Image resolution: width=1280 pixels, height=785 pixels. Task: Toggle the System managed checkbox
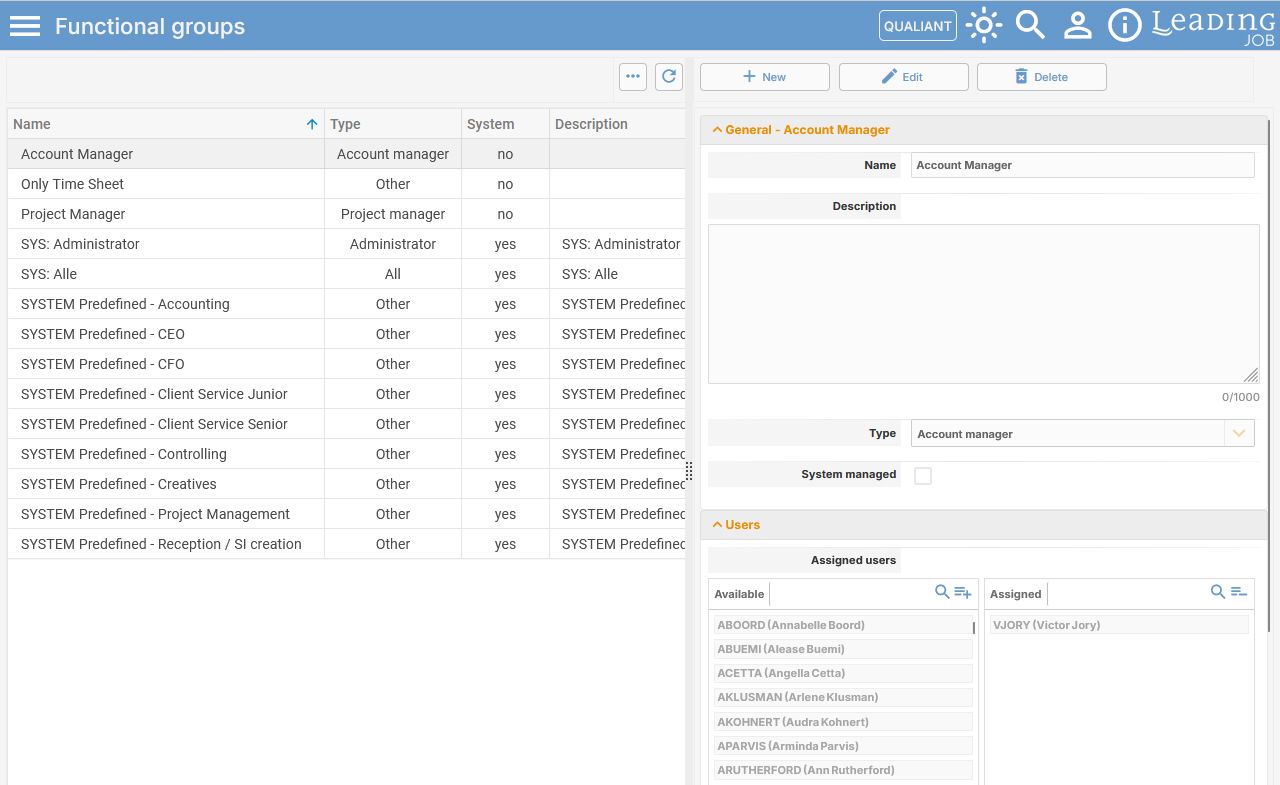pos(923,476)
